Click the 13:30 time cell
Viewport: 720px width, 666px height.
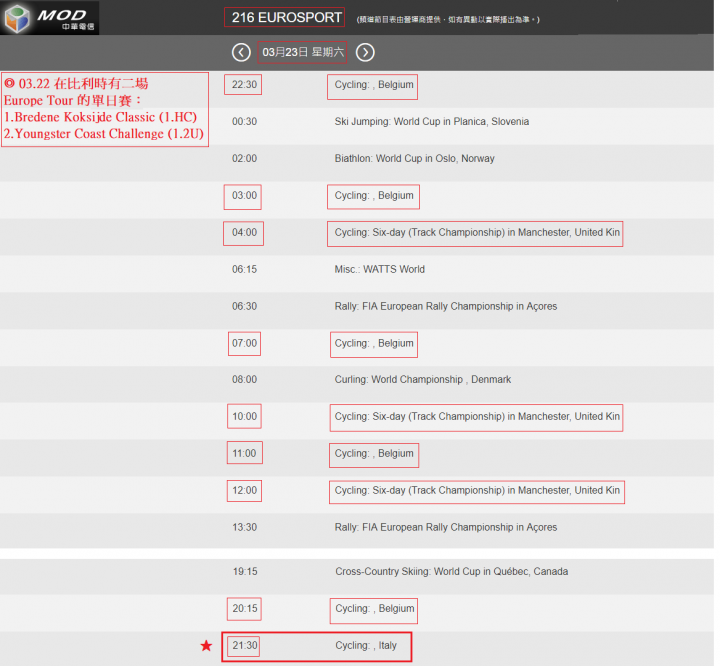244,527
